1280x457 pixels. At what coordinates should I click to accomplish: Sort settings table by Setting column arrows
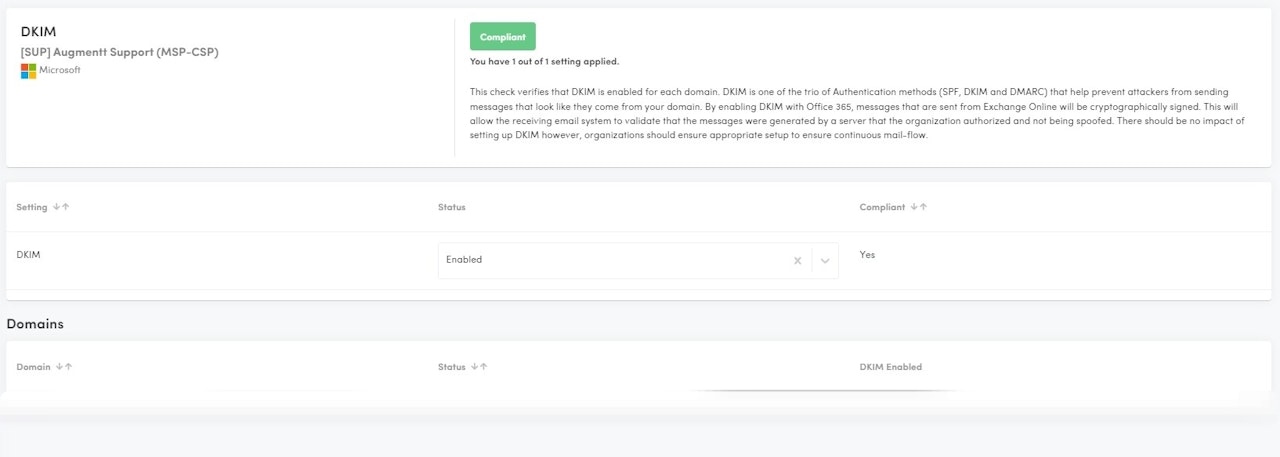pyautogui.click(x=61, y=207)
